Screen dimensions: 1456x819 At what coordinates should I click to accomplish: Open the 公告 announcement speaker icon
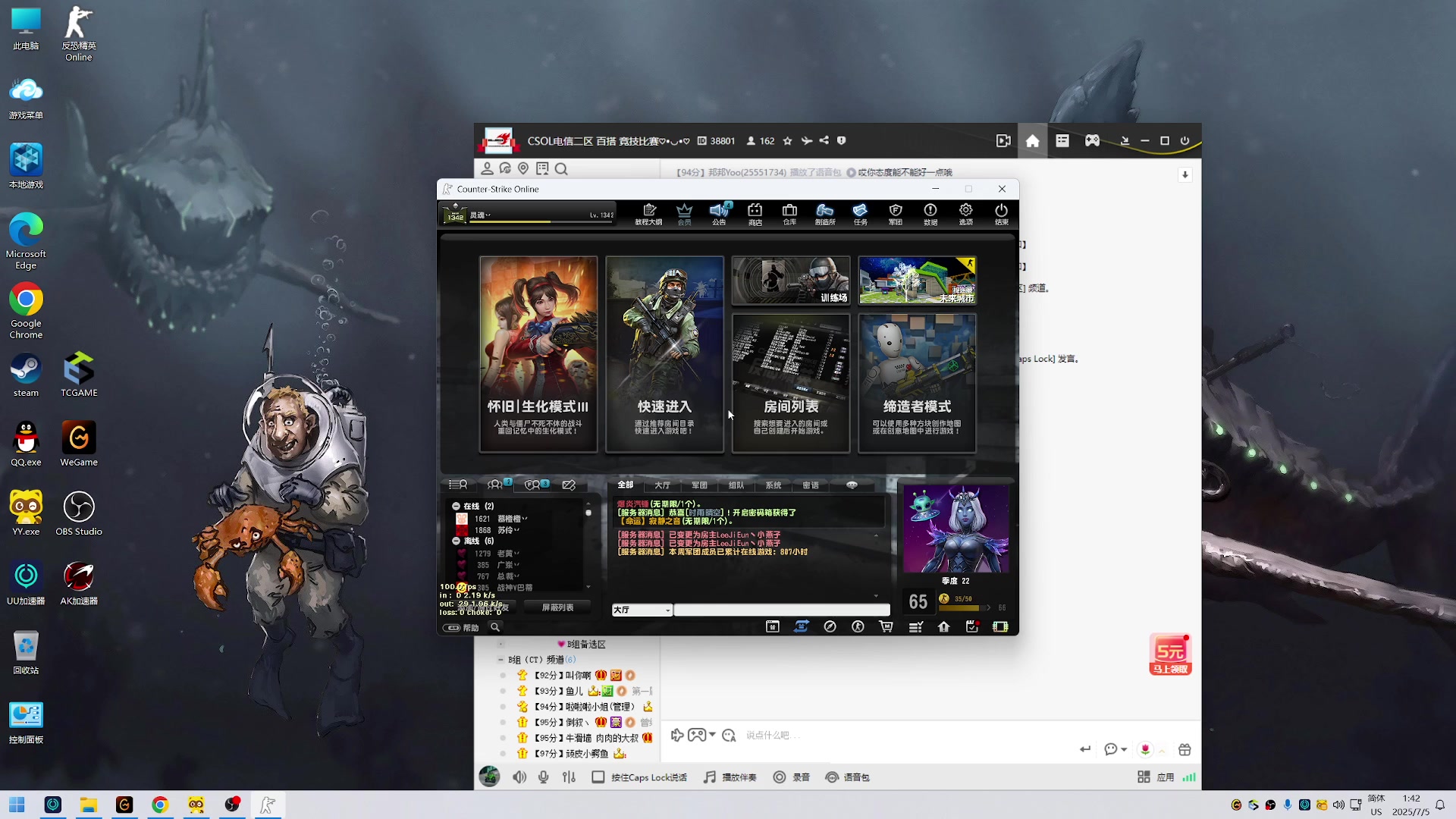click(x=719, y=214)
